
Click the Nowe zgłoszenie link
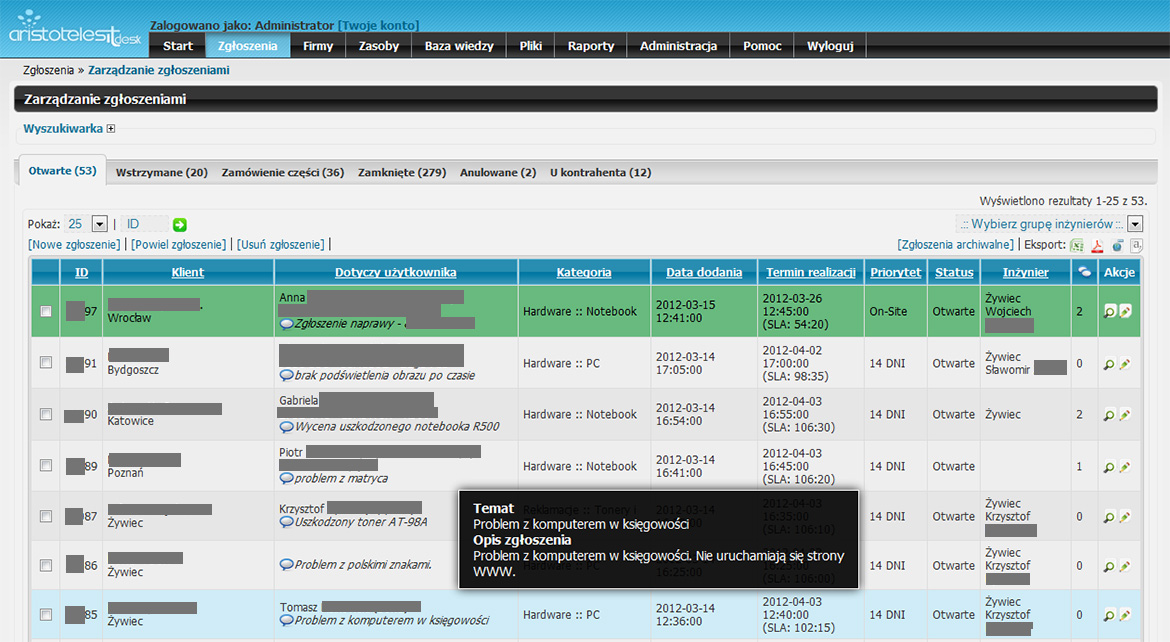[x=75, y=244]
